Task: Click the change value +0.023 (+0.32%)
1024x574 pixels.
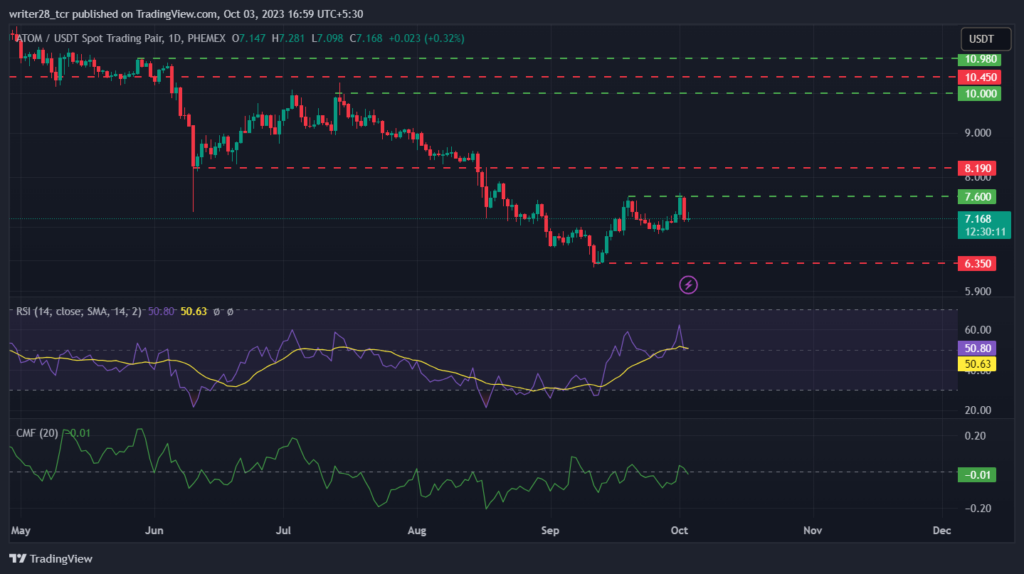Action: [426, 39]
